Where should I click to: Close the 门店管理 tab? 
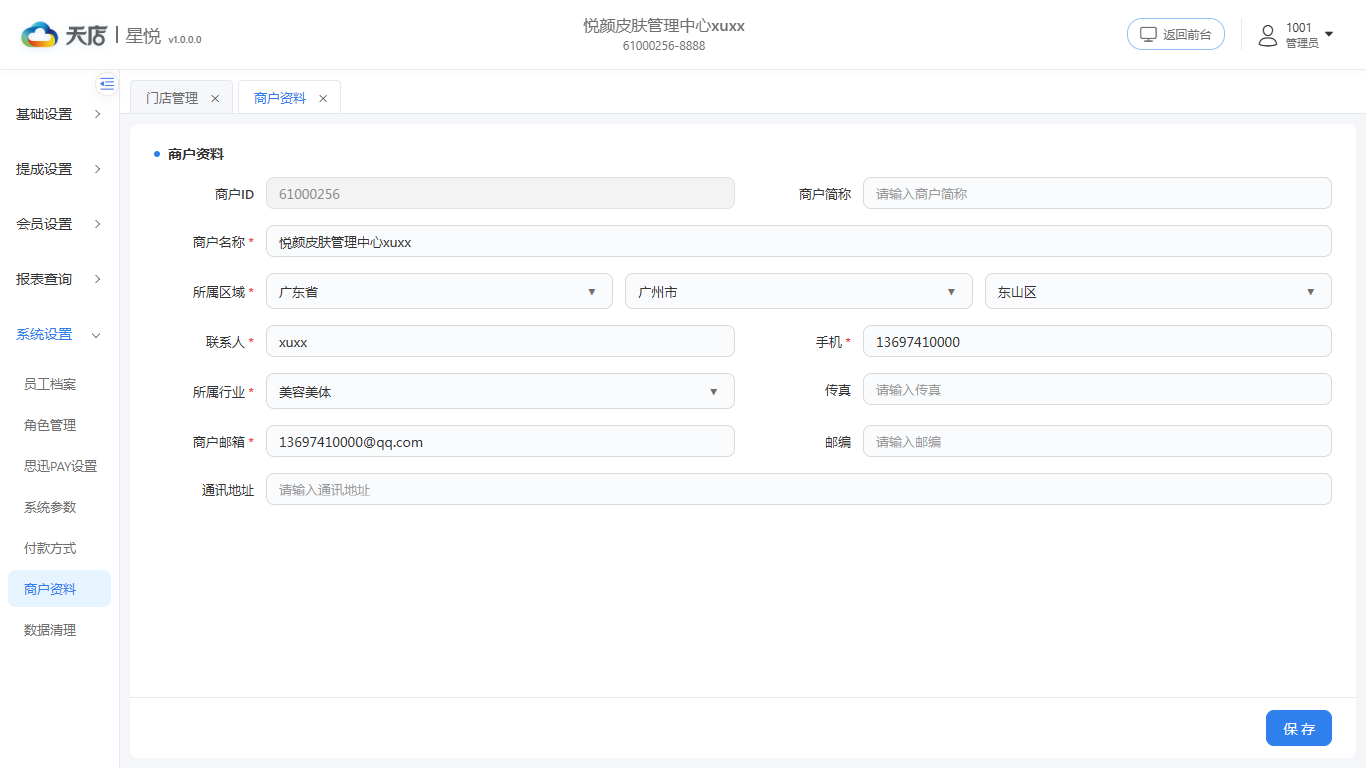pos(215,98)
